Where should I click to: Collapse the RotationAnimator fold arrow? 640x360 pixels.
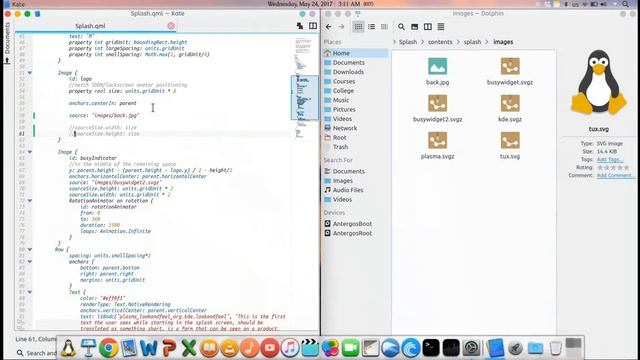(x=29, y=201)
